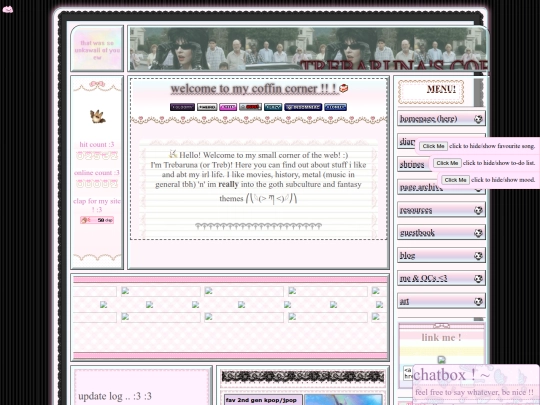Click the small pink icon in top-left corner
The width and height of the screenshot is (540, 405).
click(8, 9)
